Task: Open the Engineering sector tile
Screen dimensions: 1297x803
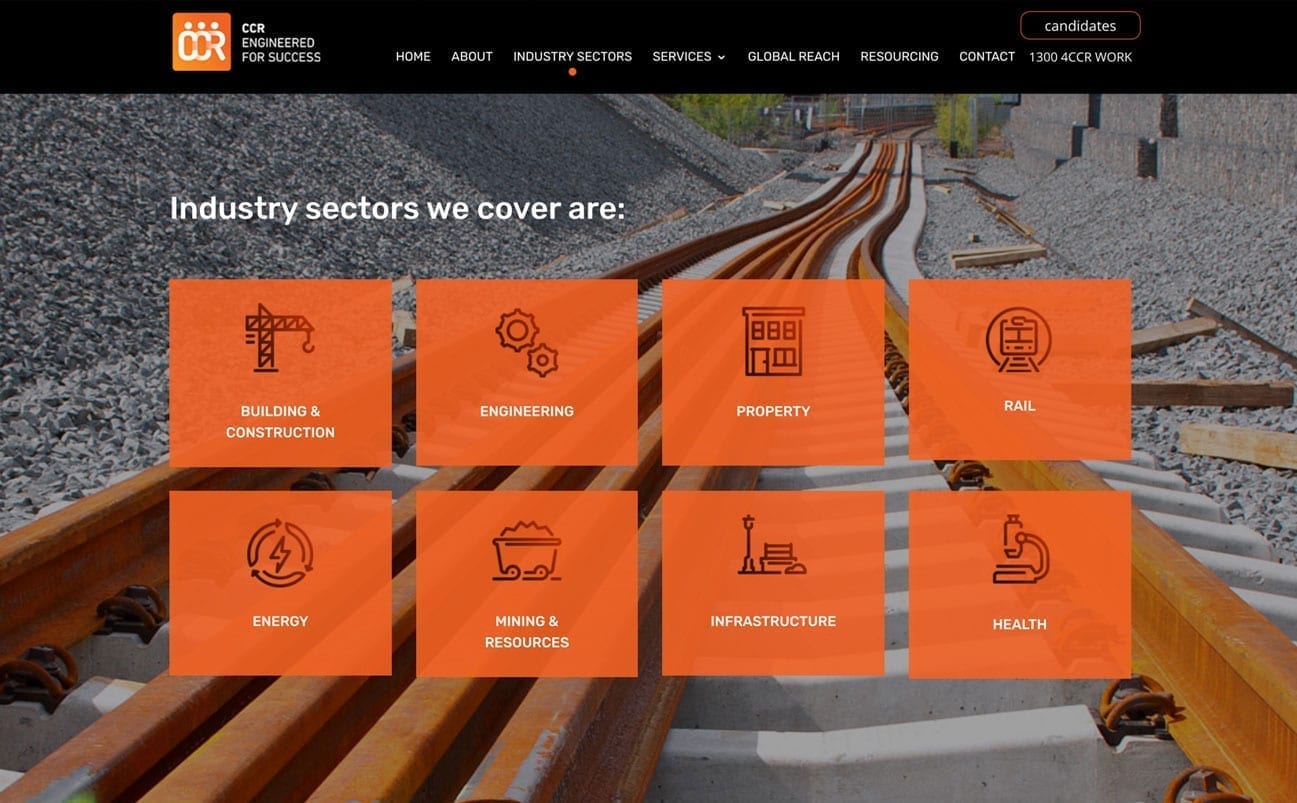Action: [526, 410]
